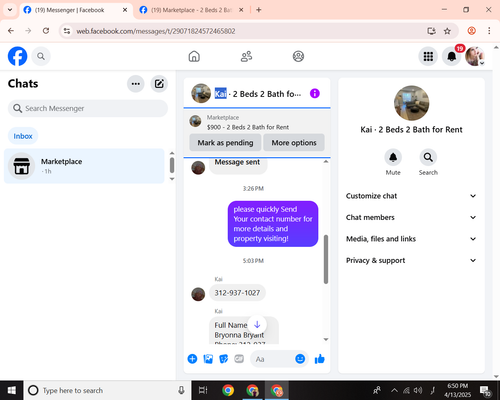Expand the Privacy & support section
Screen dimensions: 500x400
point(411,260)
